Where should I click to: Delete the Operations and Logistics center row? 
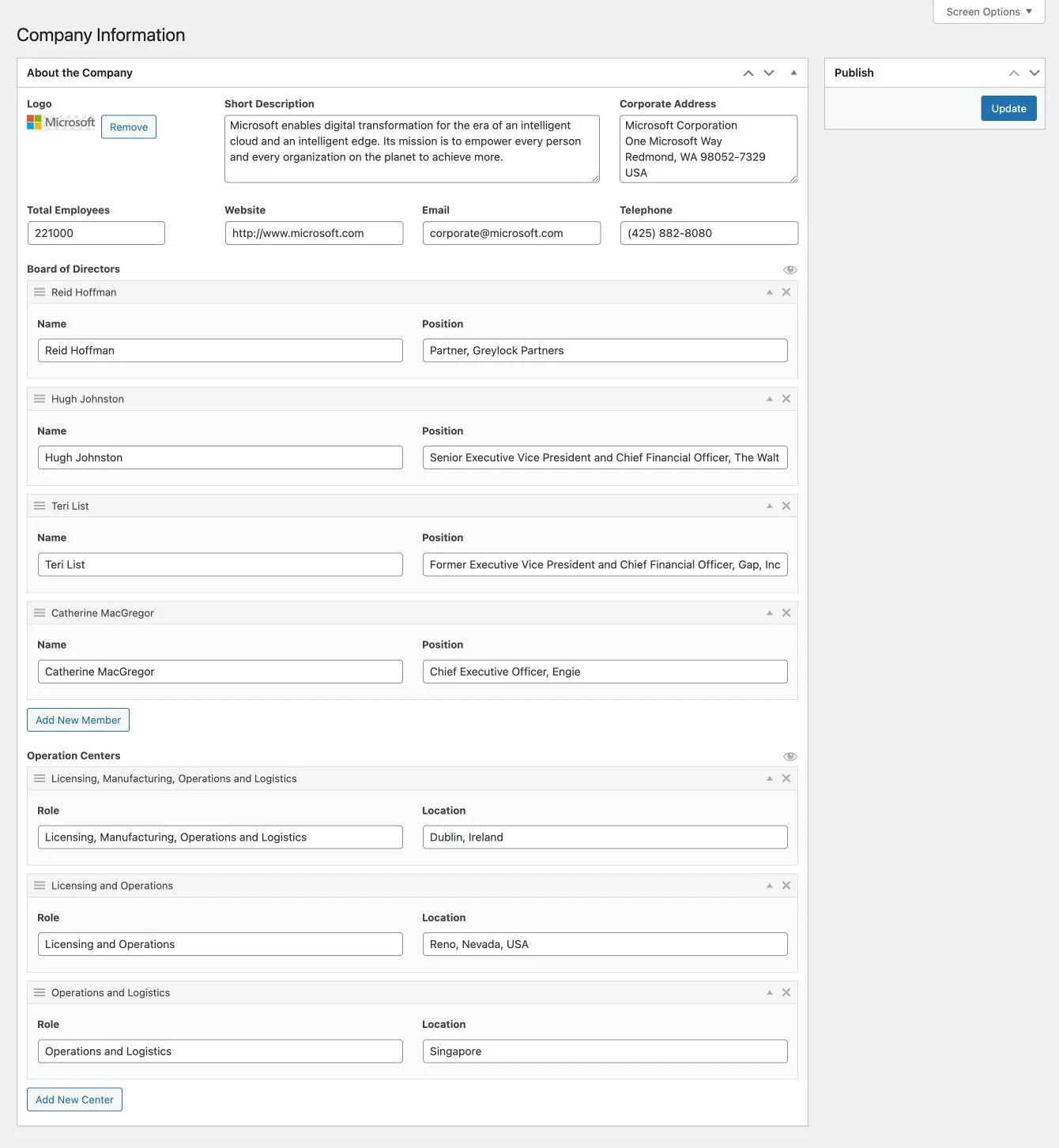click(x=786, y=992)
